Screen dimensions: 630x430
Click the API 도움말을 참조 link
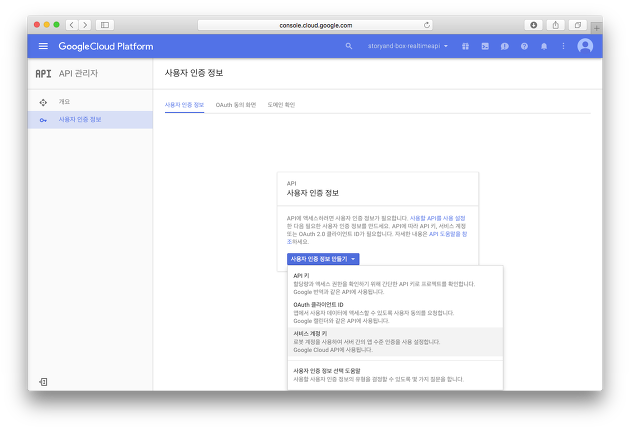click(448, 234)
